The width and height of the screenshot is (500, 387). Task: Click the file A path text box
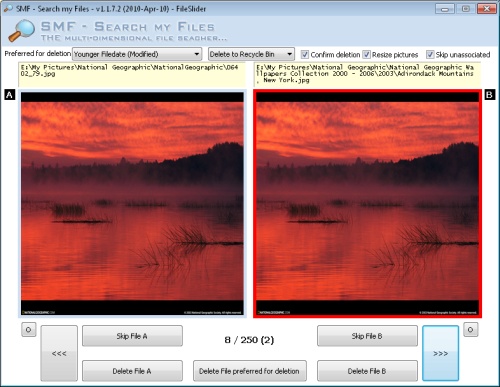(x=132, y=74)
